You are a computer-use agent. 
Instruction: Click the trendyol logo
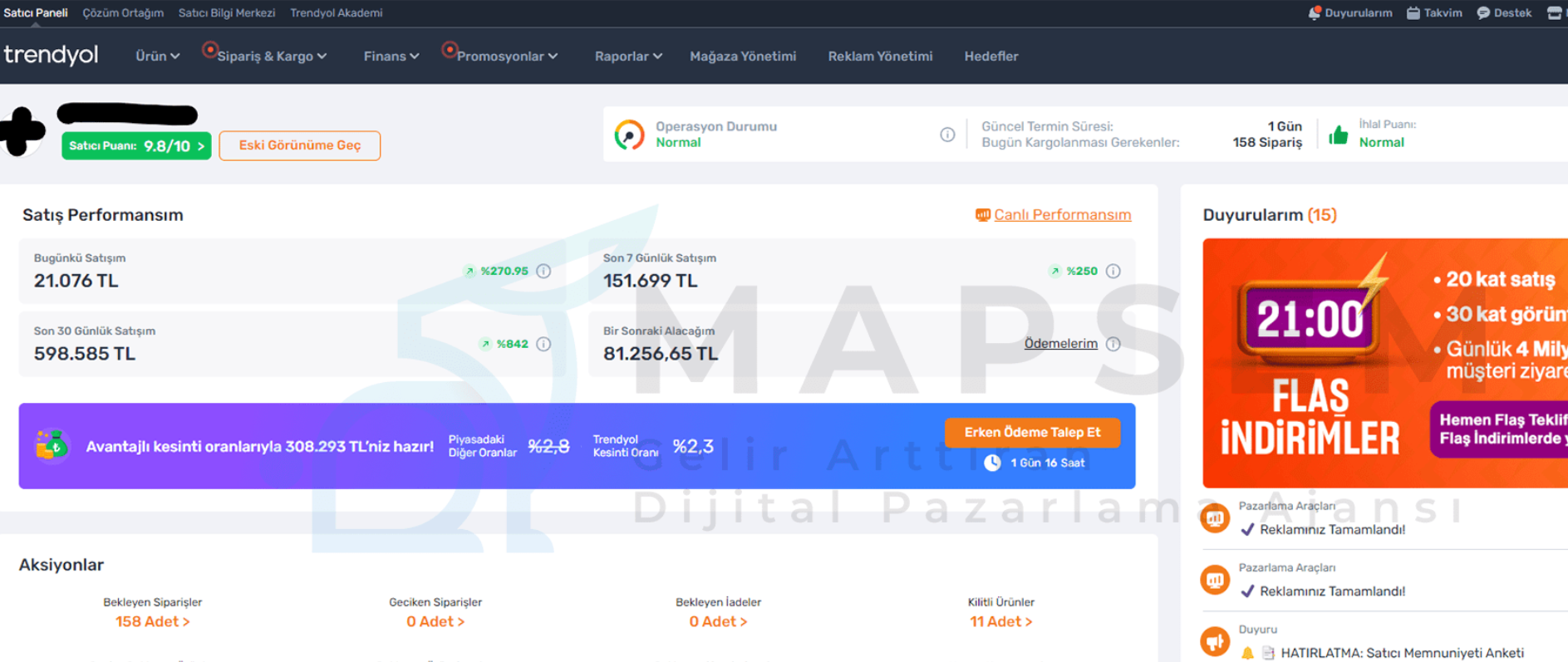(51, 56)
